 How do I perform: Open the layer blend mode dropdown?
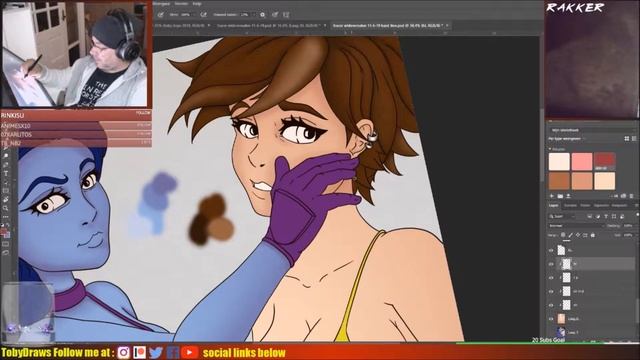pyautogui.click(x=576, y=226)
